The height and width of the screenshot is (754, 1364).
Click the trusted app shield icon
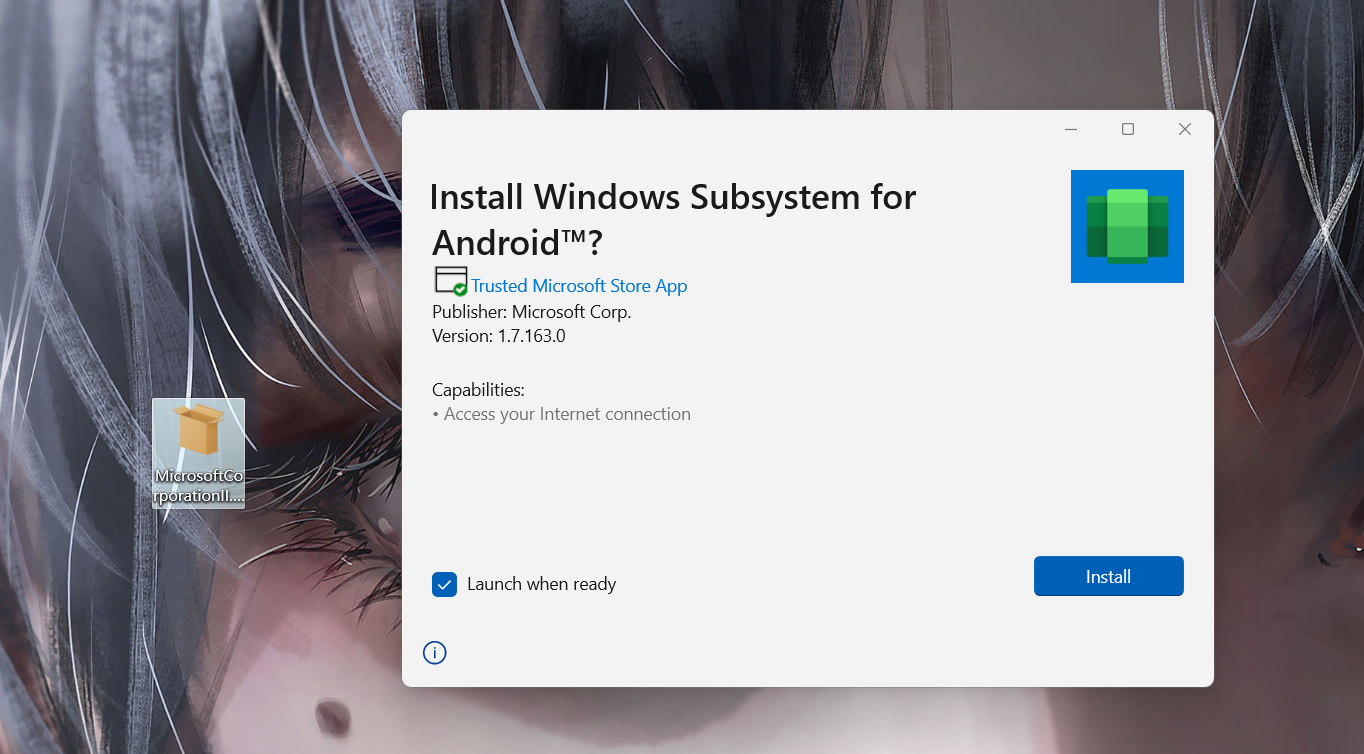click(451, 281)
